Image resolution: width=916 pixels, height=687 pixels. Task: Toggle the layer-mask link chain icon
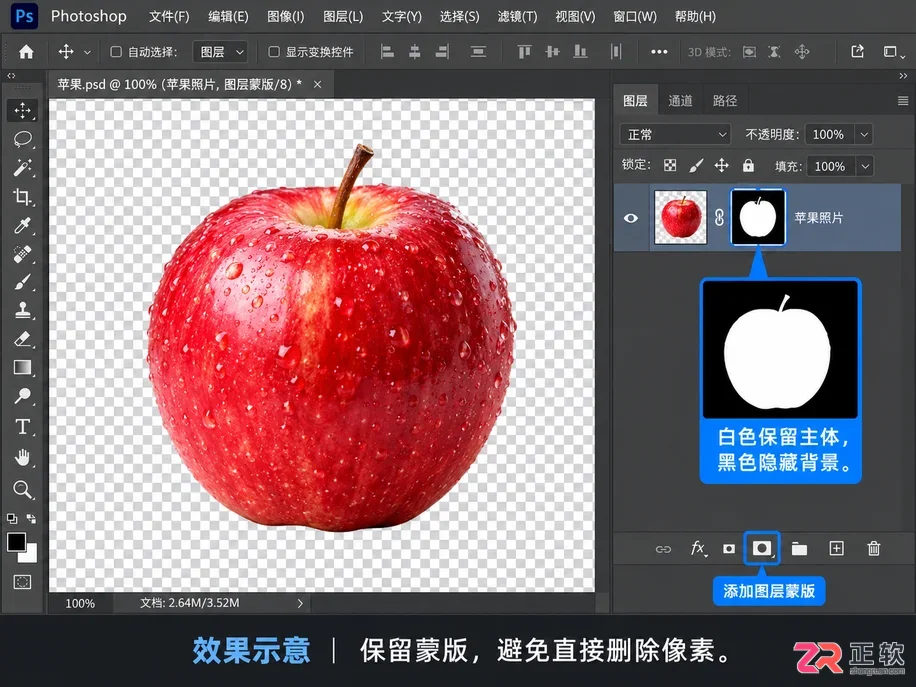click(719, 217)
